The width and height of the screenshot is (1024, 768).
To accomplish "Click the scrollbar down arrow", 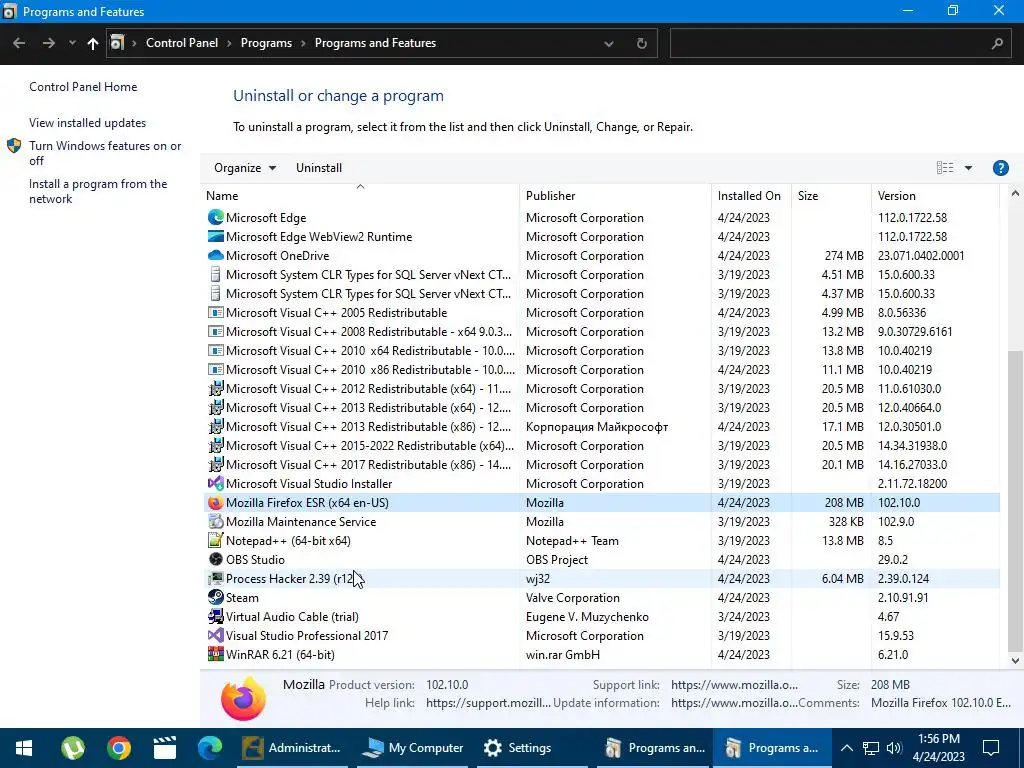I will [1015, 660].
